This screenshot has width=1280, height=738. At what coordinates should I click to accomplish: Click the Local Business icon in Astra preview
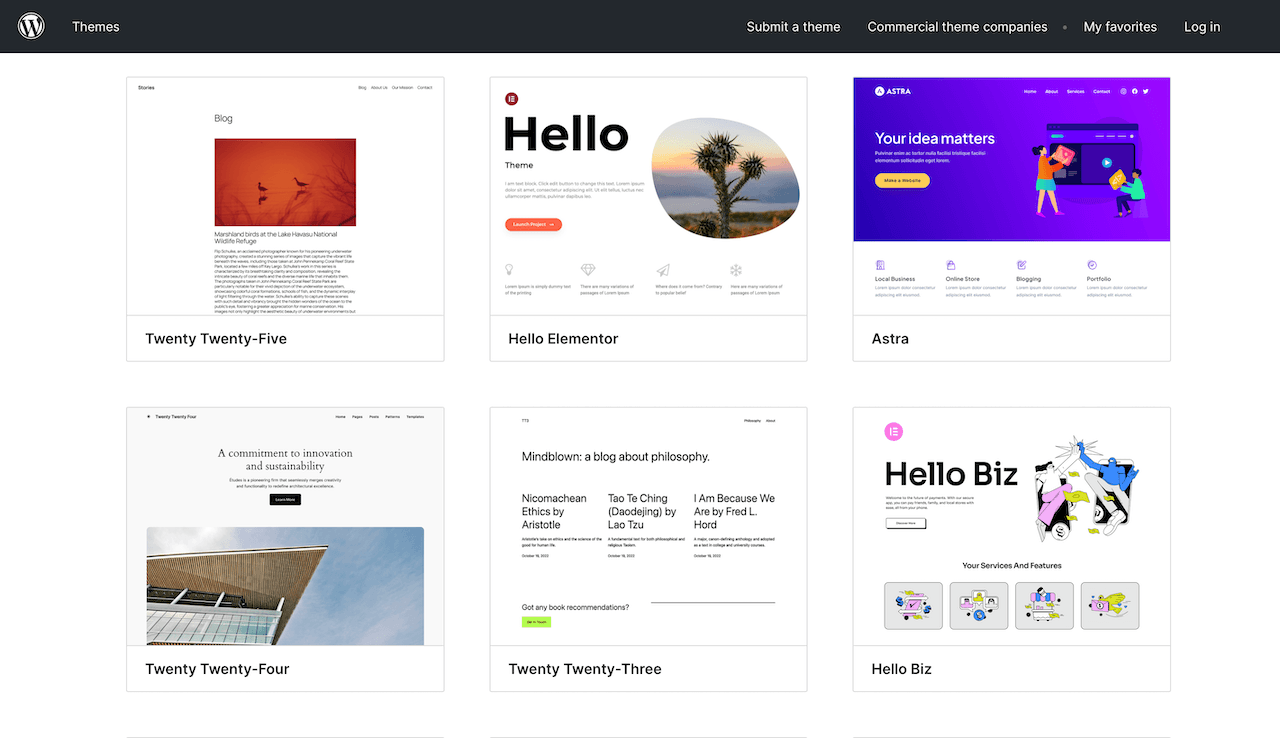coord(880,265)
